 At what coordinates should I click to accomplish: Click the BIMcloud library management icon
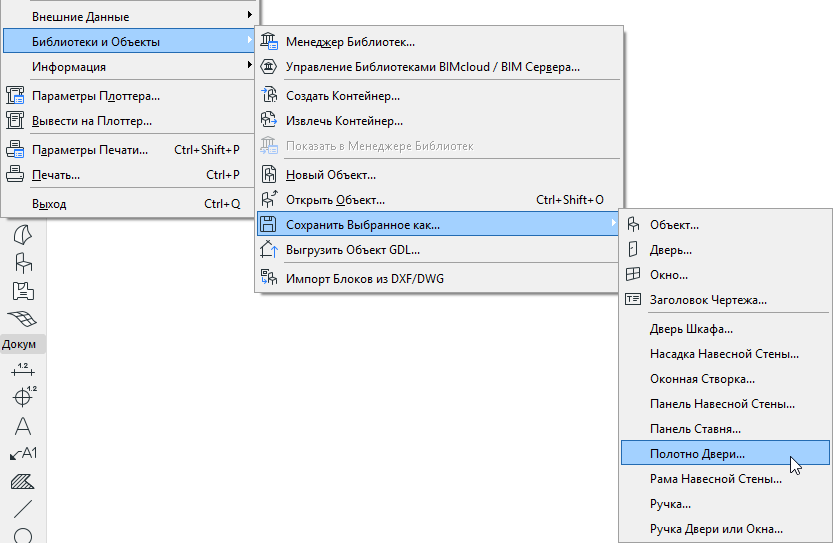click(x=269, y=66)
